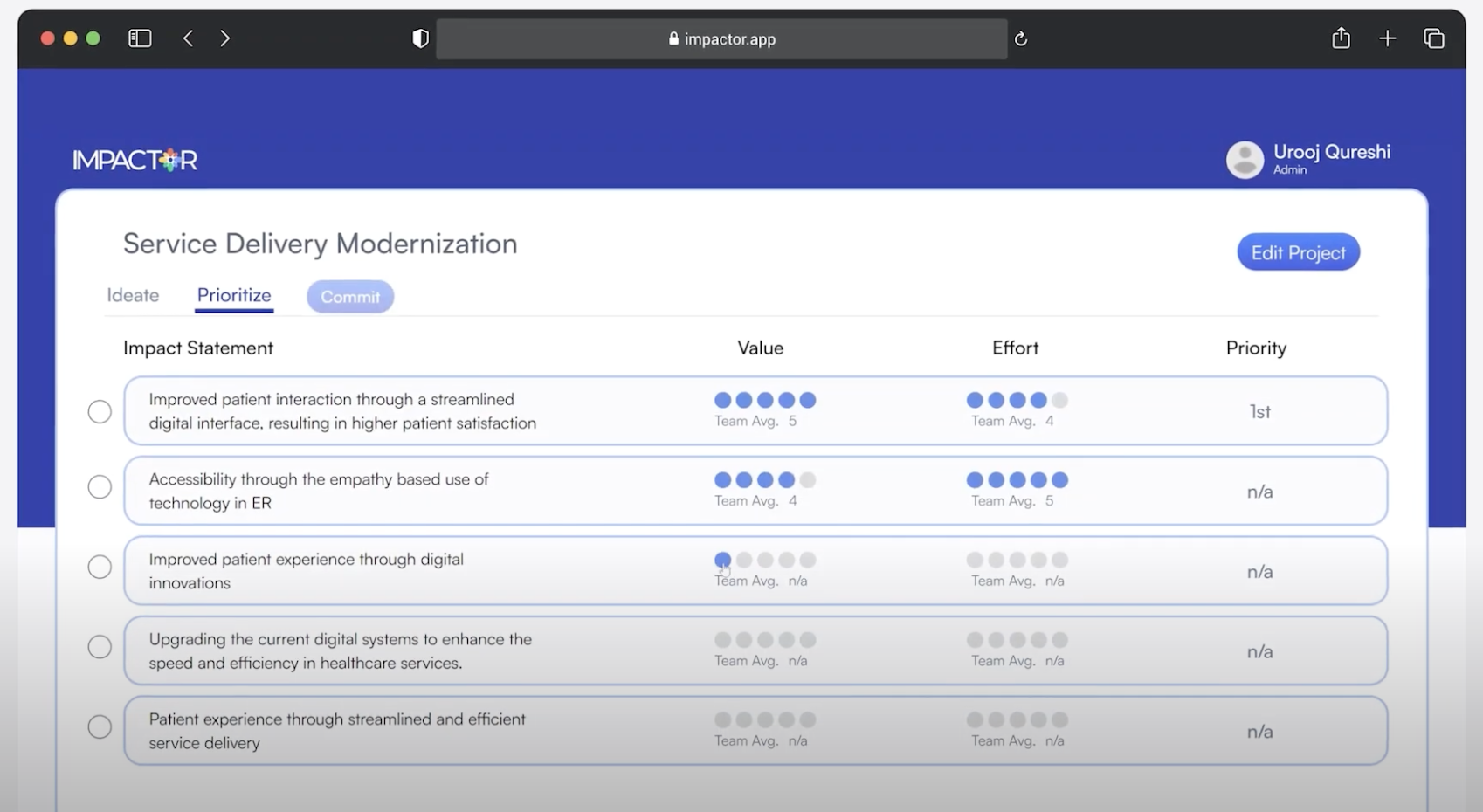This screenshot has width=1483, height=812.
Task: Click the impactor.app address bar
Action: click(x=721, y=38)
